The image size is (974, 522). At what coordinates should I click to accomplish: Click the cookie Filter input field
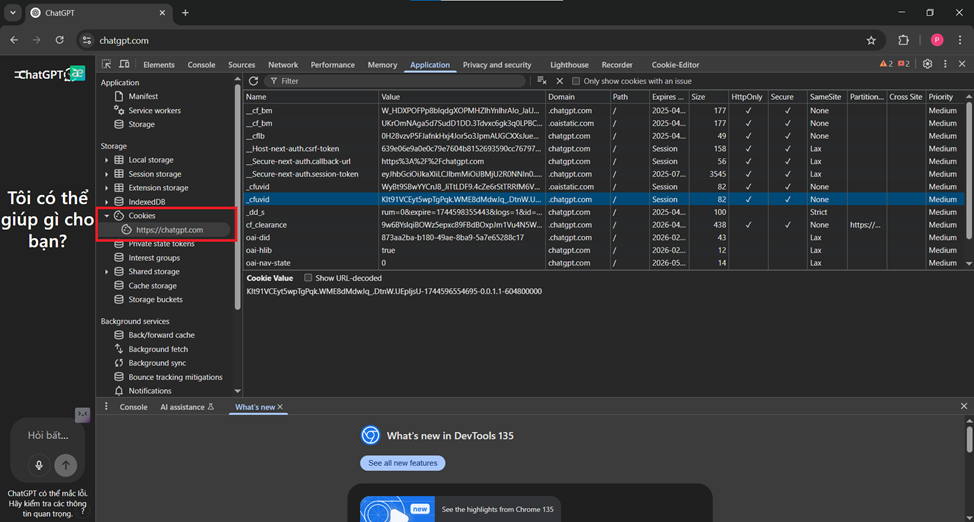(x=394, y=81)
